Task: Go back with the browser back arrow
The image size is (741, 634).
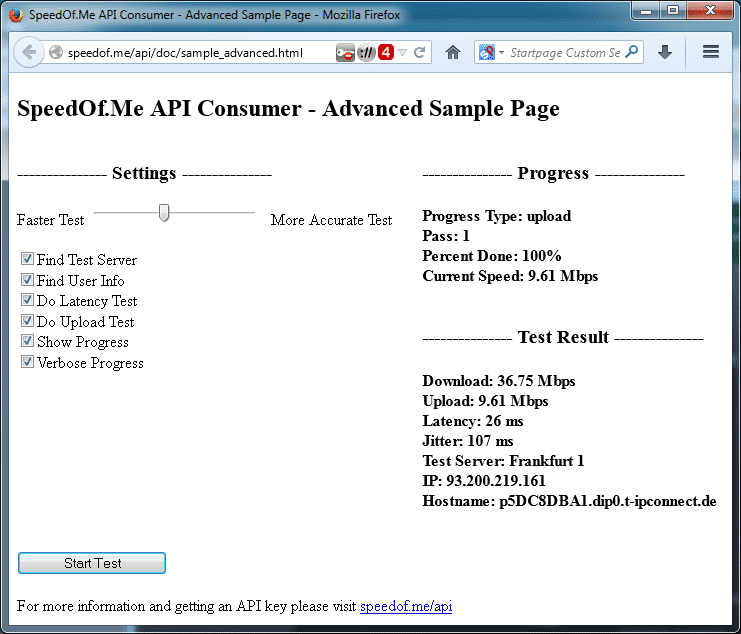Action: [x=29, y=52]
